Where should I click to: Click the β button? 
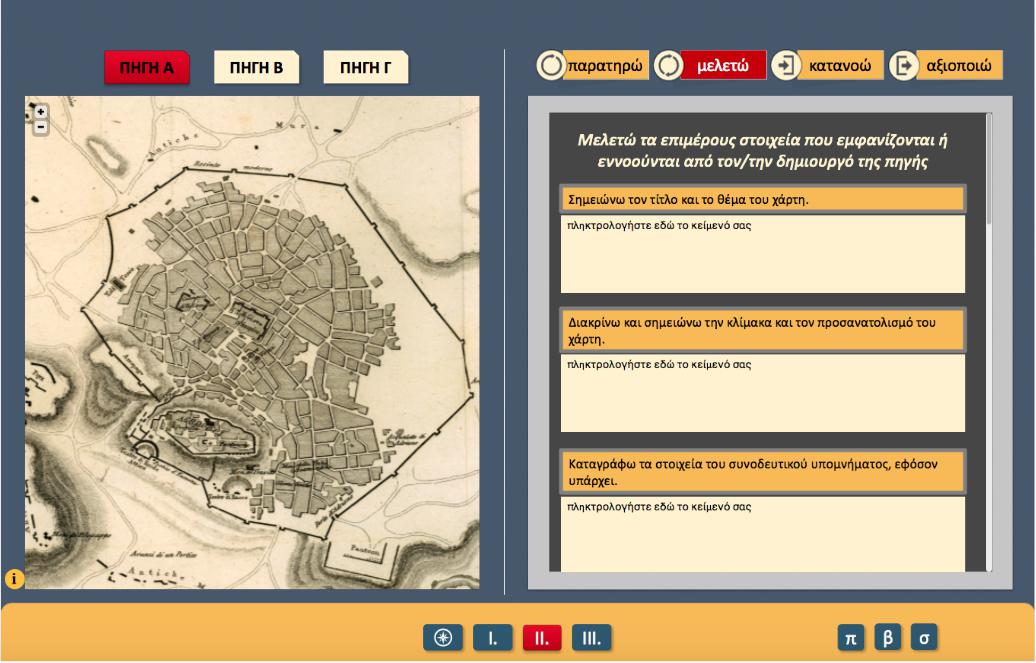point(887,638)
